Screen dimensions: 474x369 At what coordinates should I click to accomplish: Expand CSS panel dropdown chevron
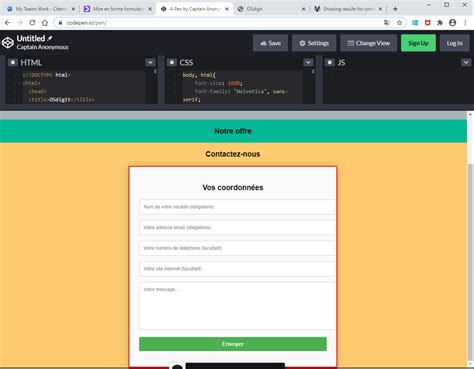tap(308, 62)
